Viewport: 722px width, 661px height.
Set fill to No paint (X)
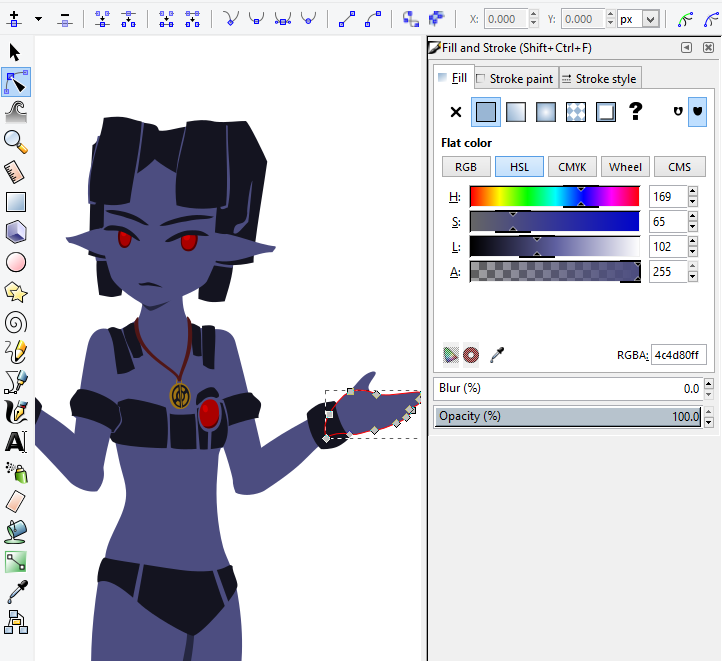coord(456,112)
